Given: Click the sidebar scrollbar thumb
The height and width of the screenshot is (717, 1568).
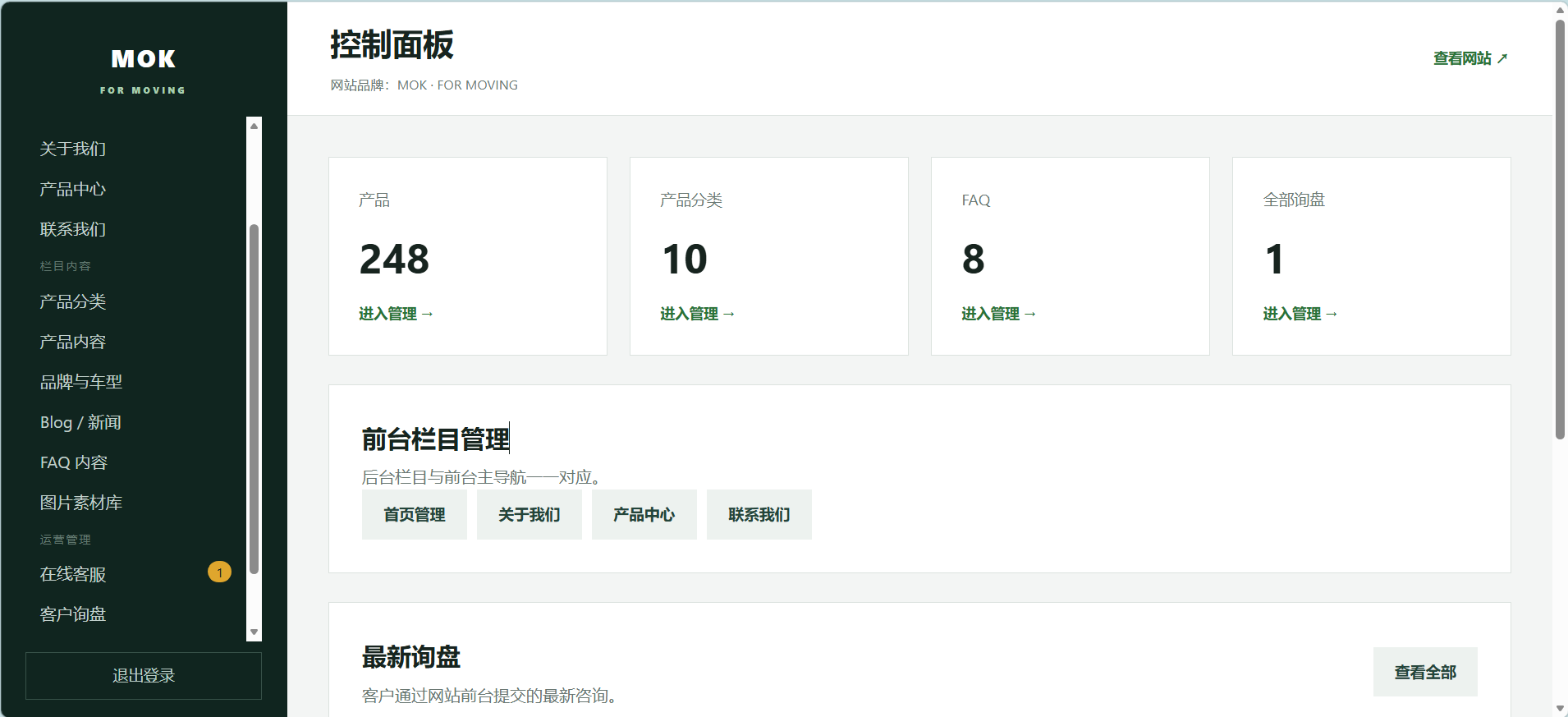Looking at the screenshot, I should tap(254, 399).
